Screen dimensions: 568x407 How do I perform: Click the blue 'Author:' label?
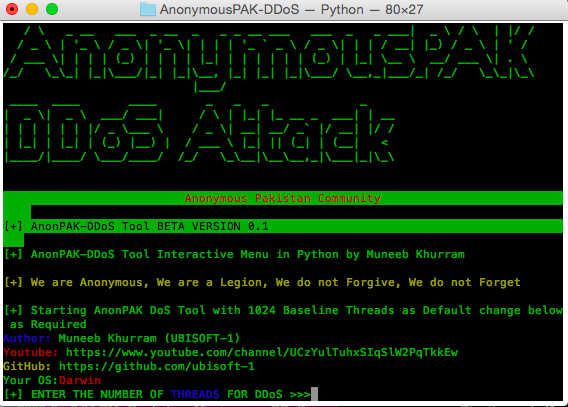[x=27, y=338]
